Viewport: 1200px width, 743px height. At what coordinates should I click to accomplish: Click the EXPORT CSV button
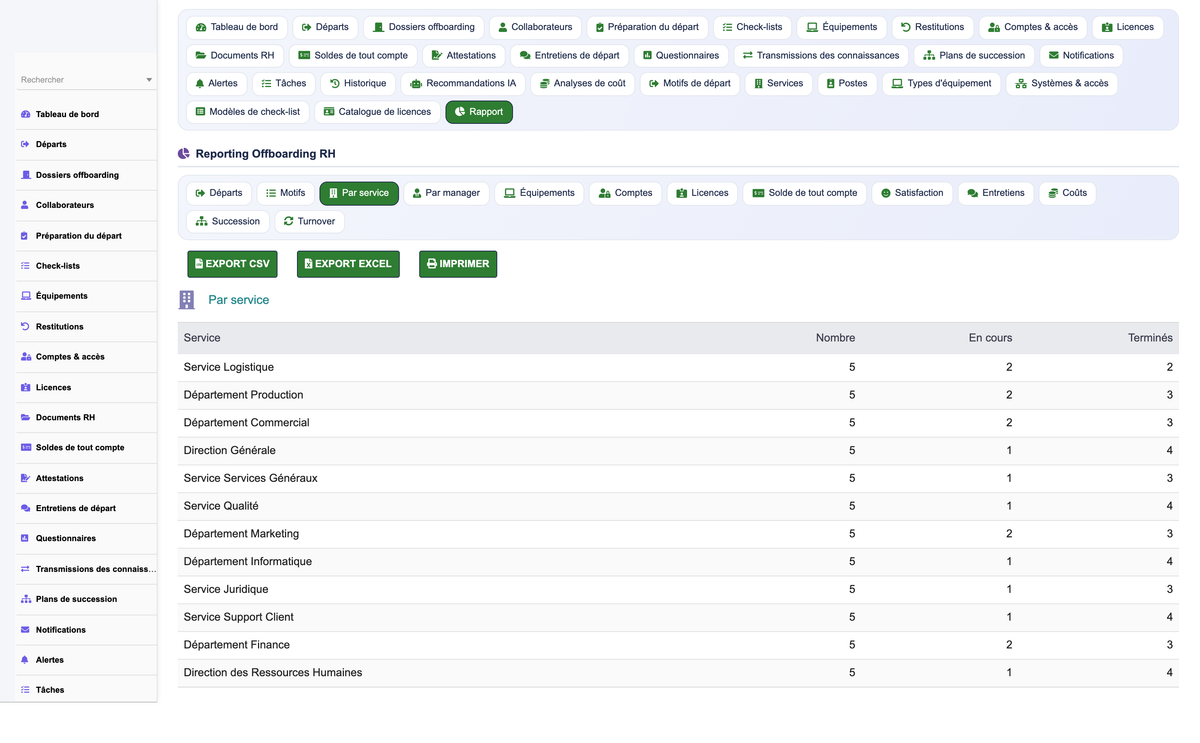(232, 264)
